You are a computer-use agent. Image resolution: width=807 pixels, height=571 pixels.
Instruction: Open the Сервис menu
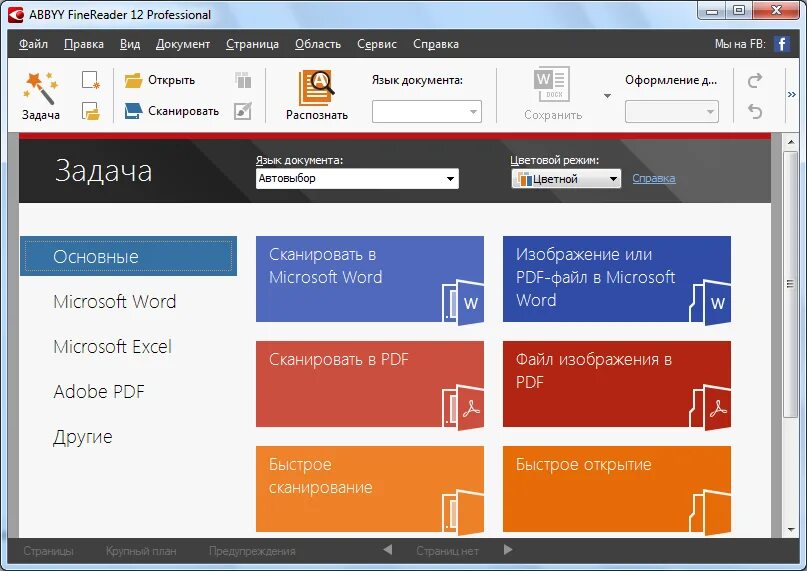click(377, 44)
